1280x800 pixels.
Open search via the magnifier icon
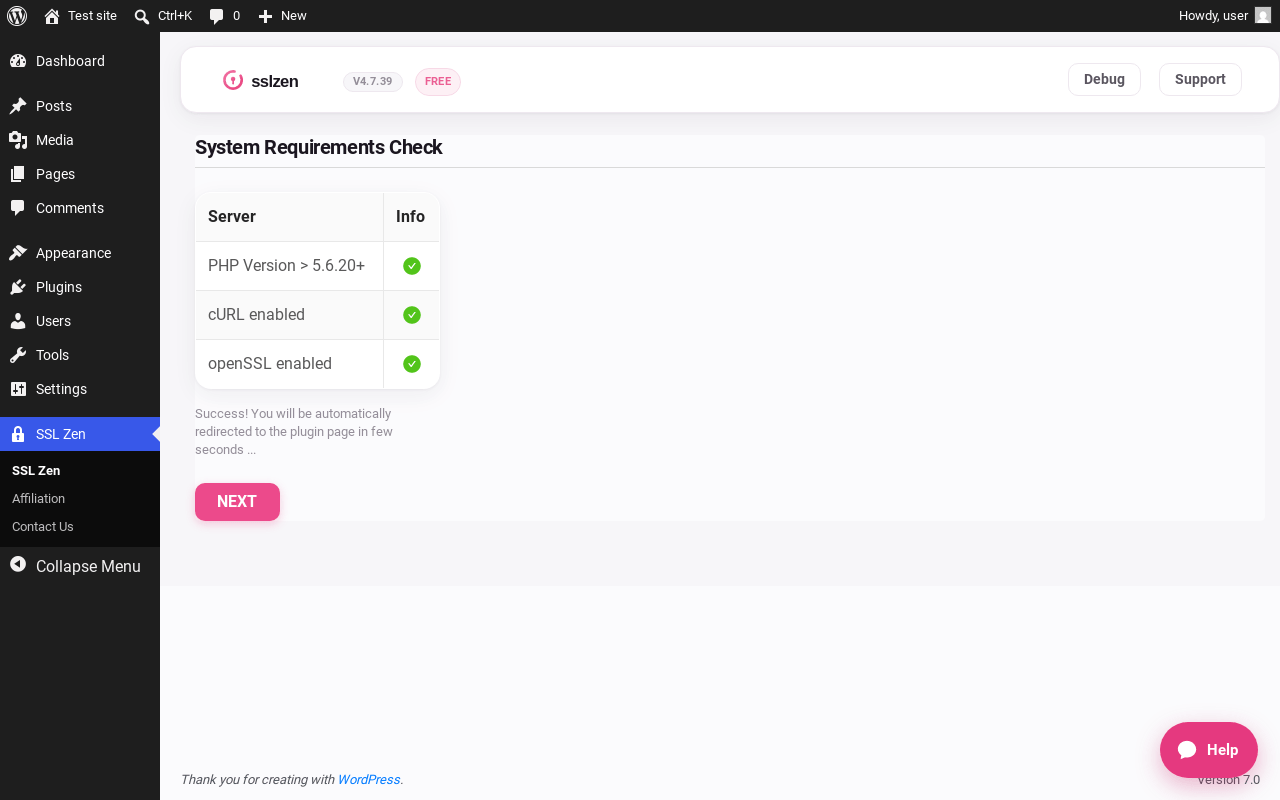[x=142, y=16]
